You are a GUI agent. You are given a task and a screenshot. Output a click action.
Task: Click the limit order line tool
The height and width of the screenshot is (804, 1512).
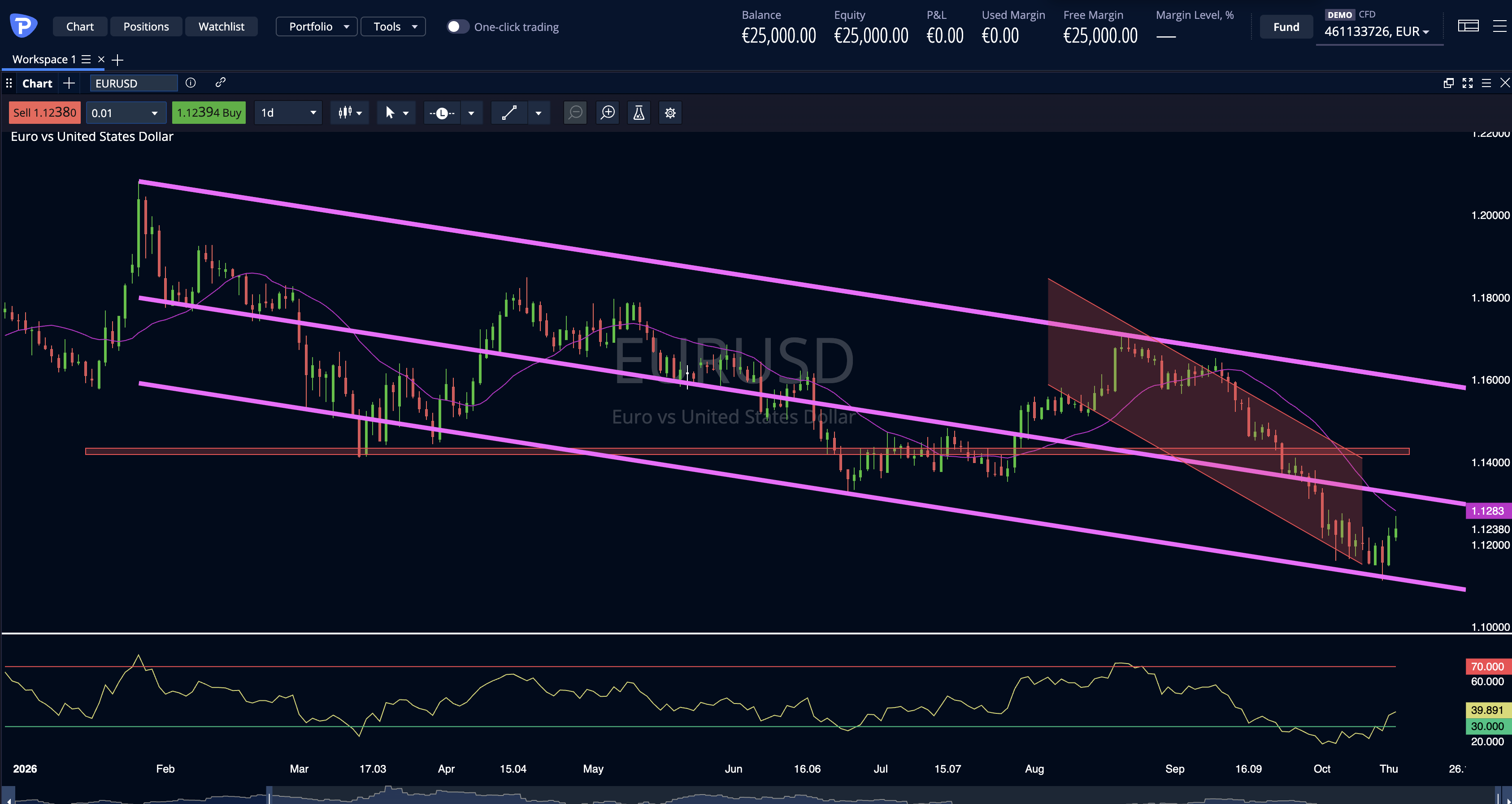click(x=442, y=113)
